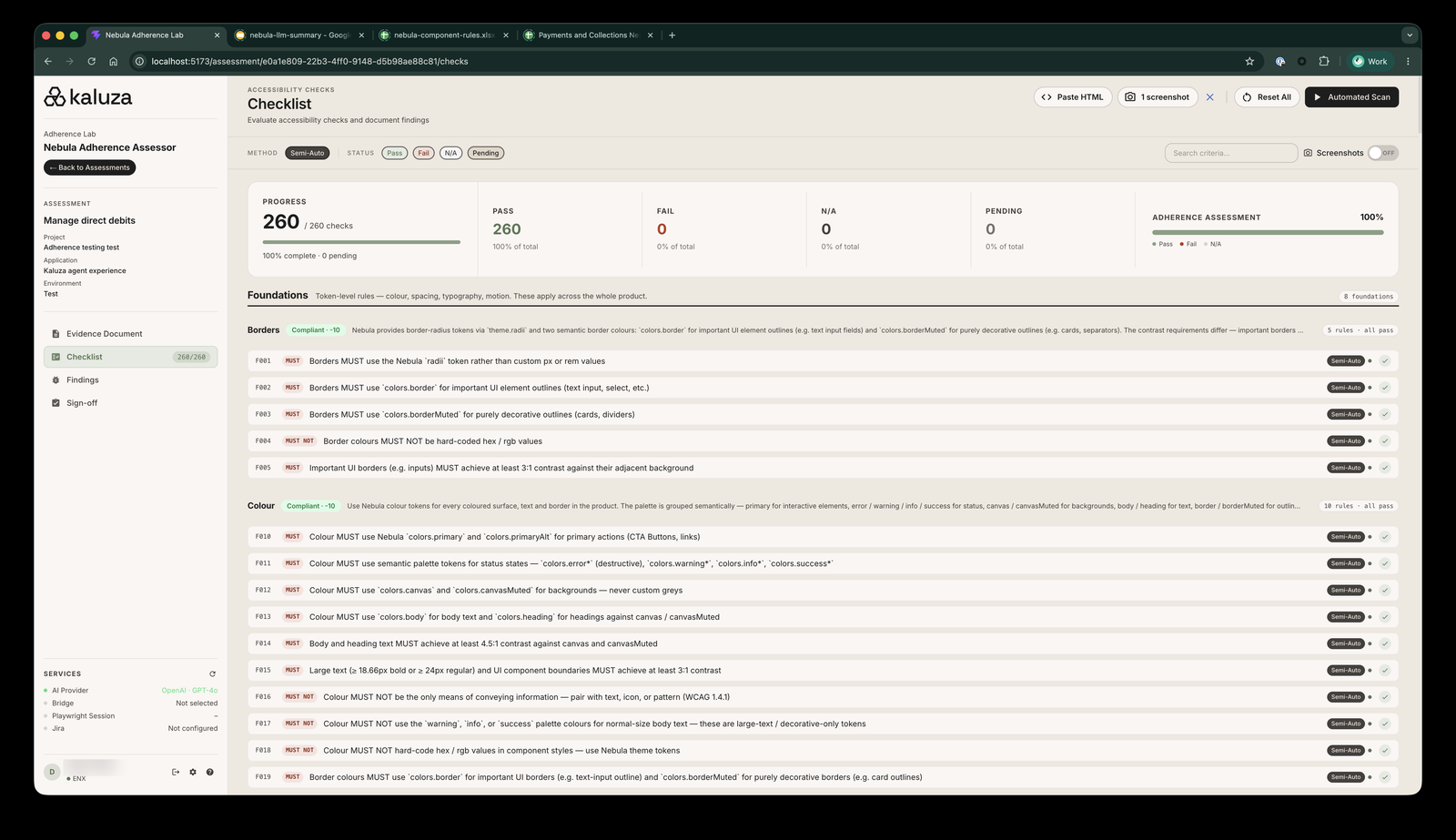Open settings via the gear icon
The height and width of the screenshot is (840, 1456).
(193, 772)
